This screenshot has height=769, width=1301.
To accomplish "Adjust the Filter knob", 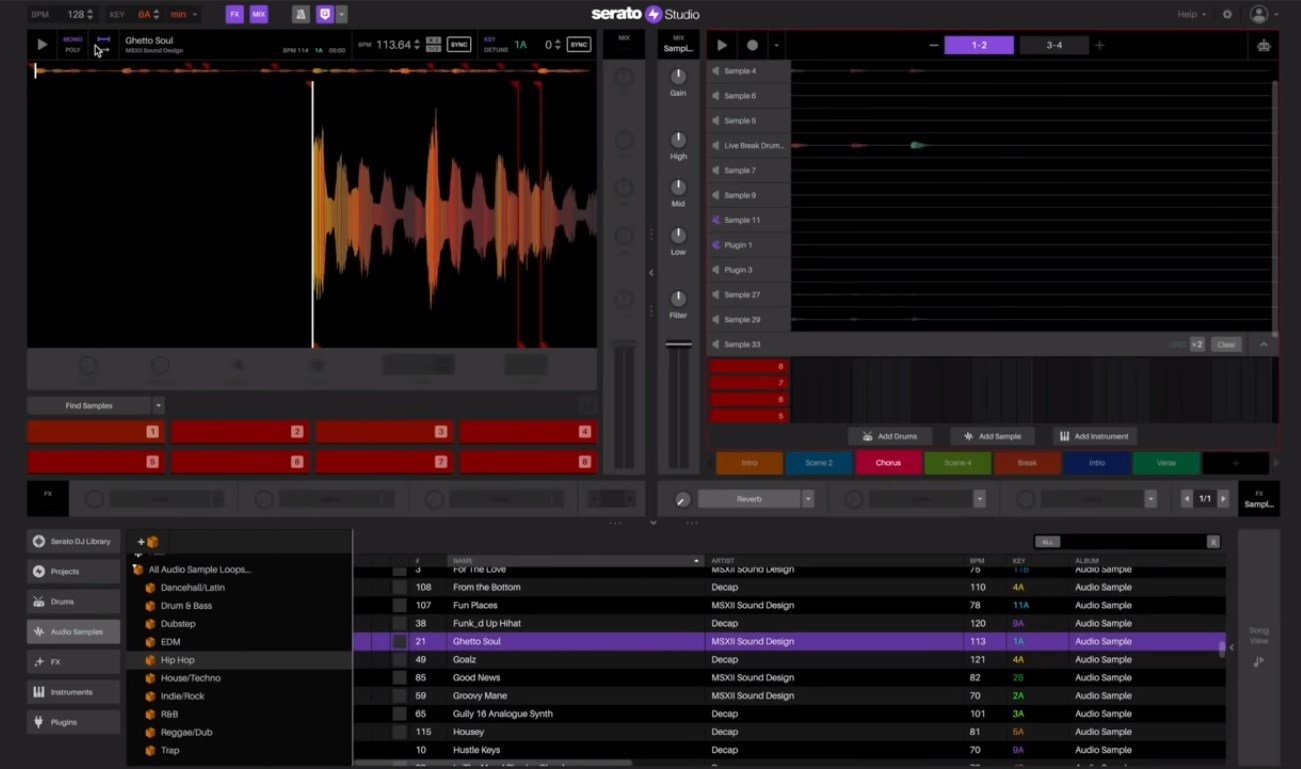I will (x=678, y=298).
